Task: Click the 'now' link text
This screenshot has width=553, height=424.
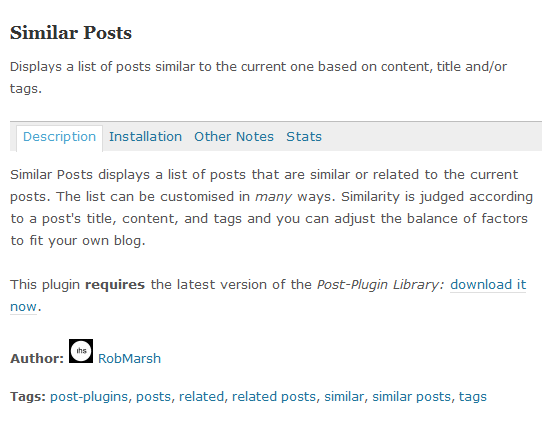Action: pyautogui.click(x=23, y=307)
